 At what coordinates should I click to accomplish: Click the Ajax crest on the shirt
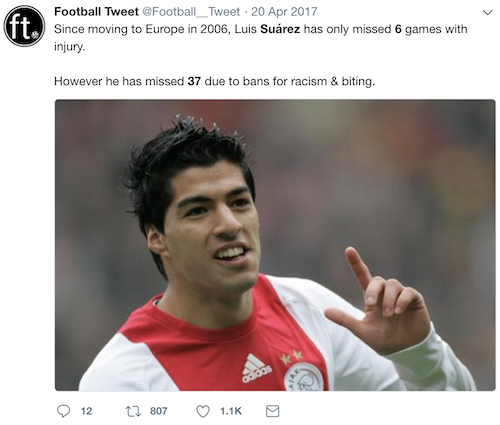pos(304,377)
